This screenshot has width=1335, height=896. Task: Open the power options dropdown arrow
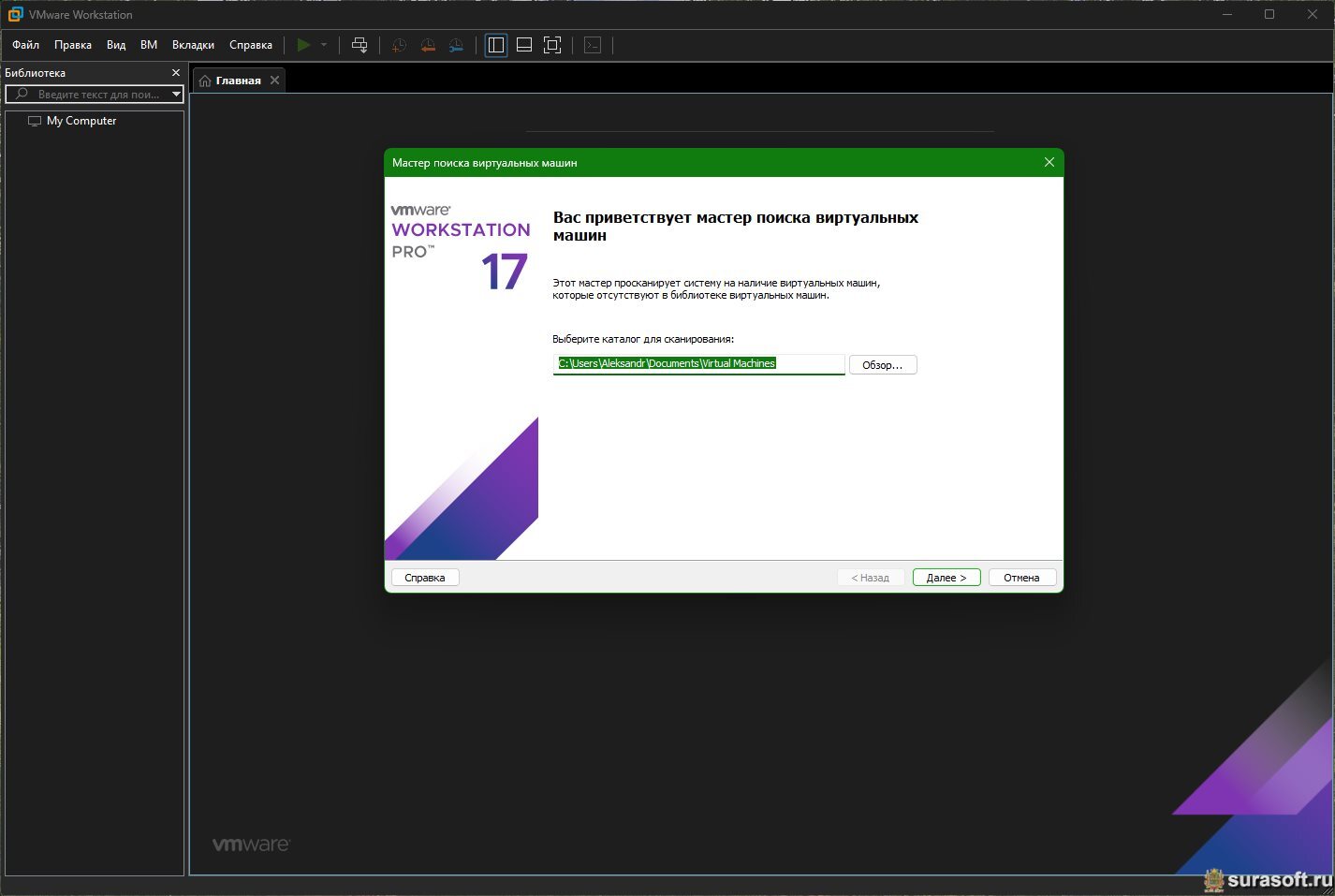(324, 45)
